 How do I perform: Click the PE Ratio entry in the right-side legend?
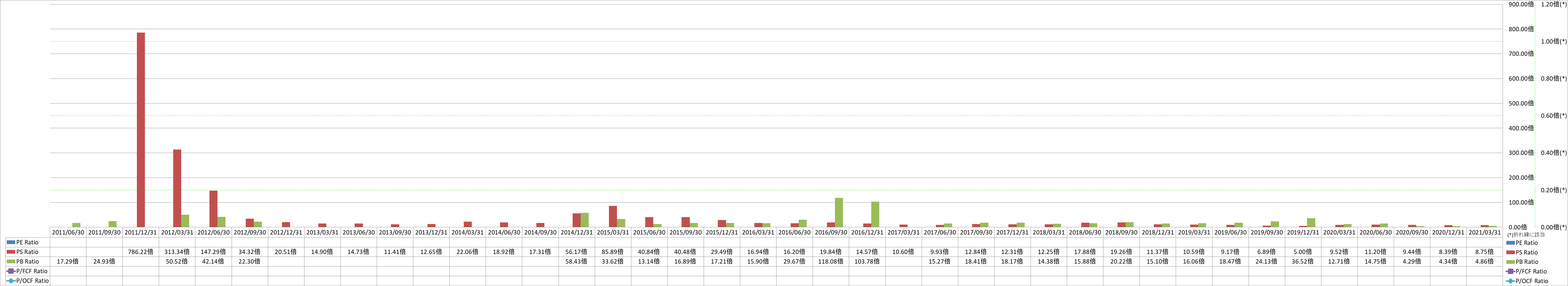pyautogui.click(x=1522, y=243)
